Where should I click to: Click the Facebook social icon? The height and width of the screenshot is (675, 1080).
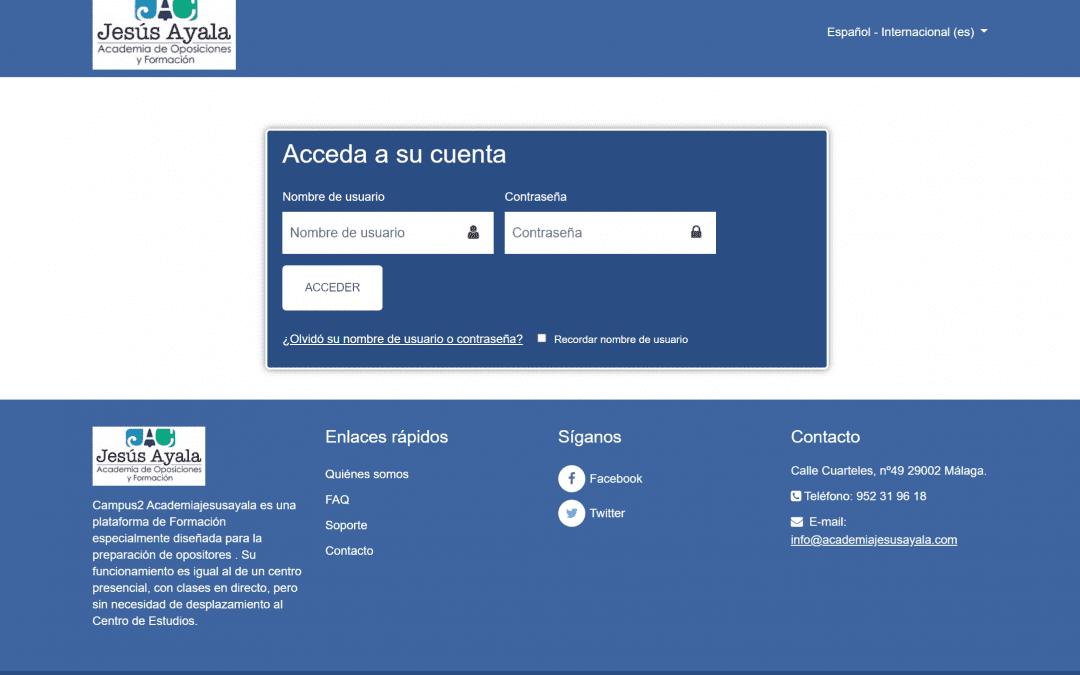[x=571, y=478]
